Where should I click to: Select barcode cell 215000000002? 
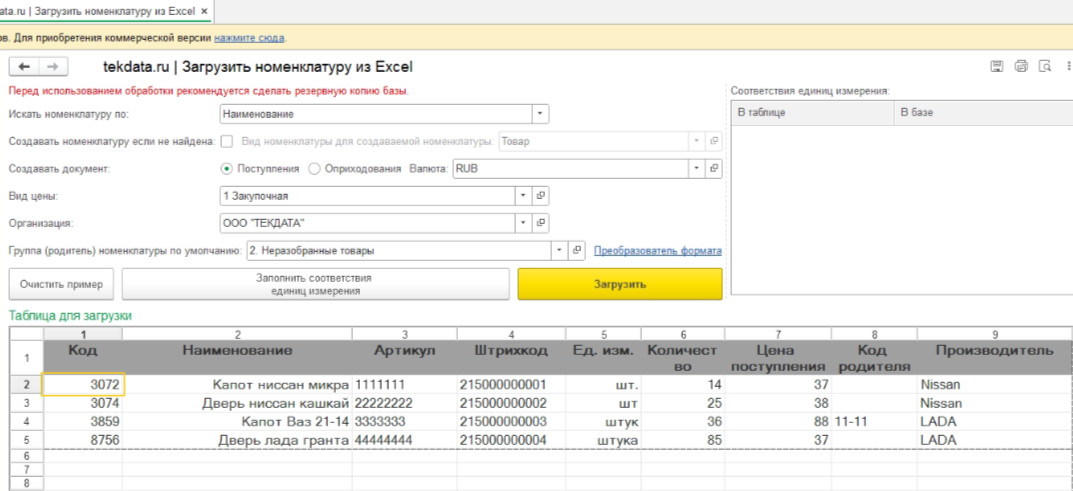(511, 403)
